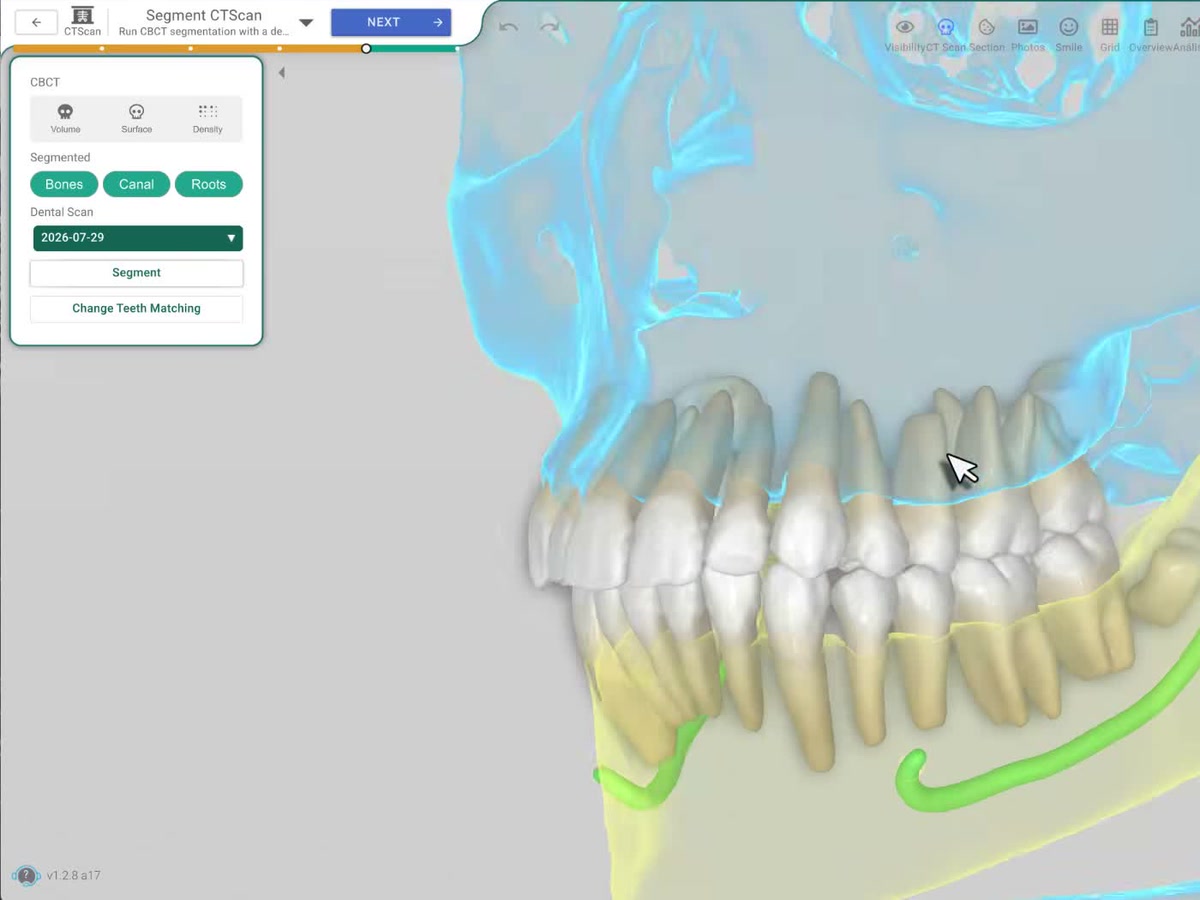Click the NEXT button
Viewport: 1200px width, 900px height.
(x=391, y=22)
